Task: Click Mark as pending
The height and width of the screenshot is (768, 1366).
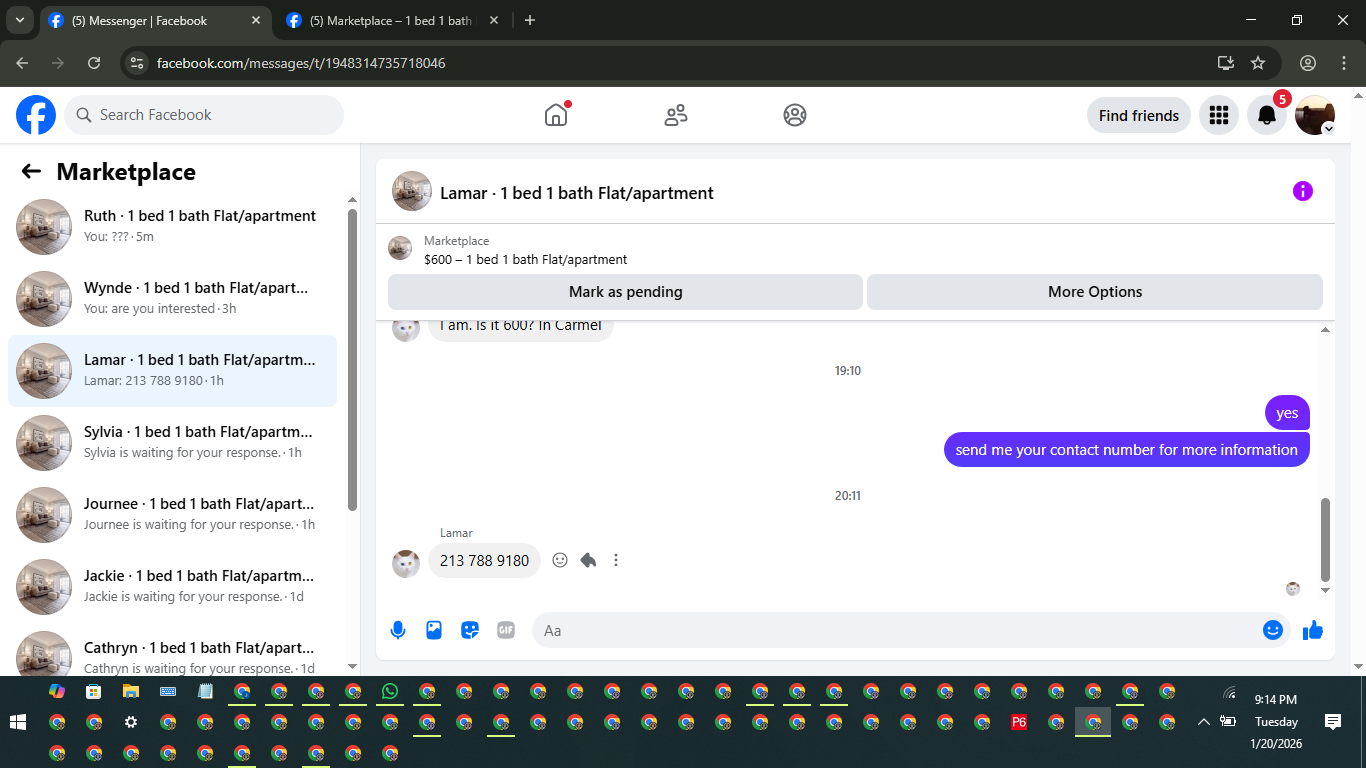Action: point(625,292)
